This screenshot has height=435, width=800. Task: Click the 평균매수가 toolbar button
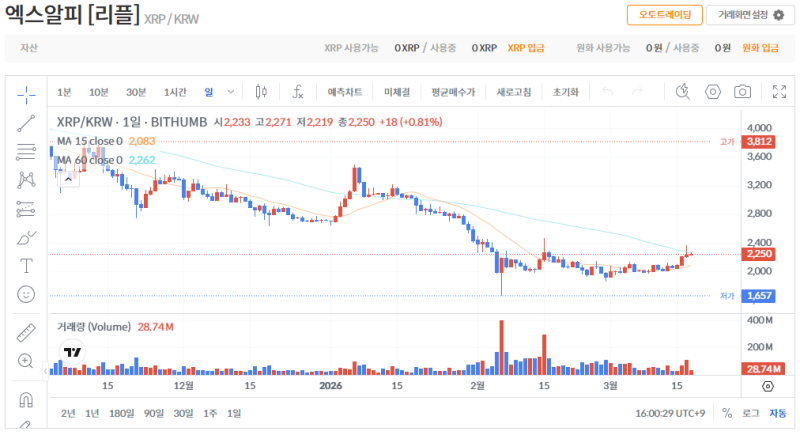(x=453, y=92)
